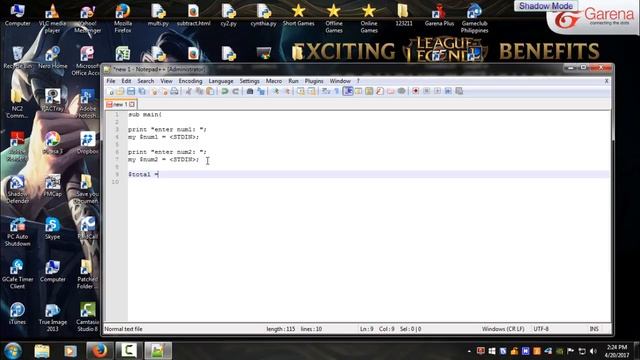Image resolution: width=640 pixels, height=360 pixels.
Task: Click the Open file toolbar icon
Action: [x=120, y=91]
